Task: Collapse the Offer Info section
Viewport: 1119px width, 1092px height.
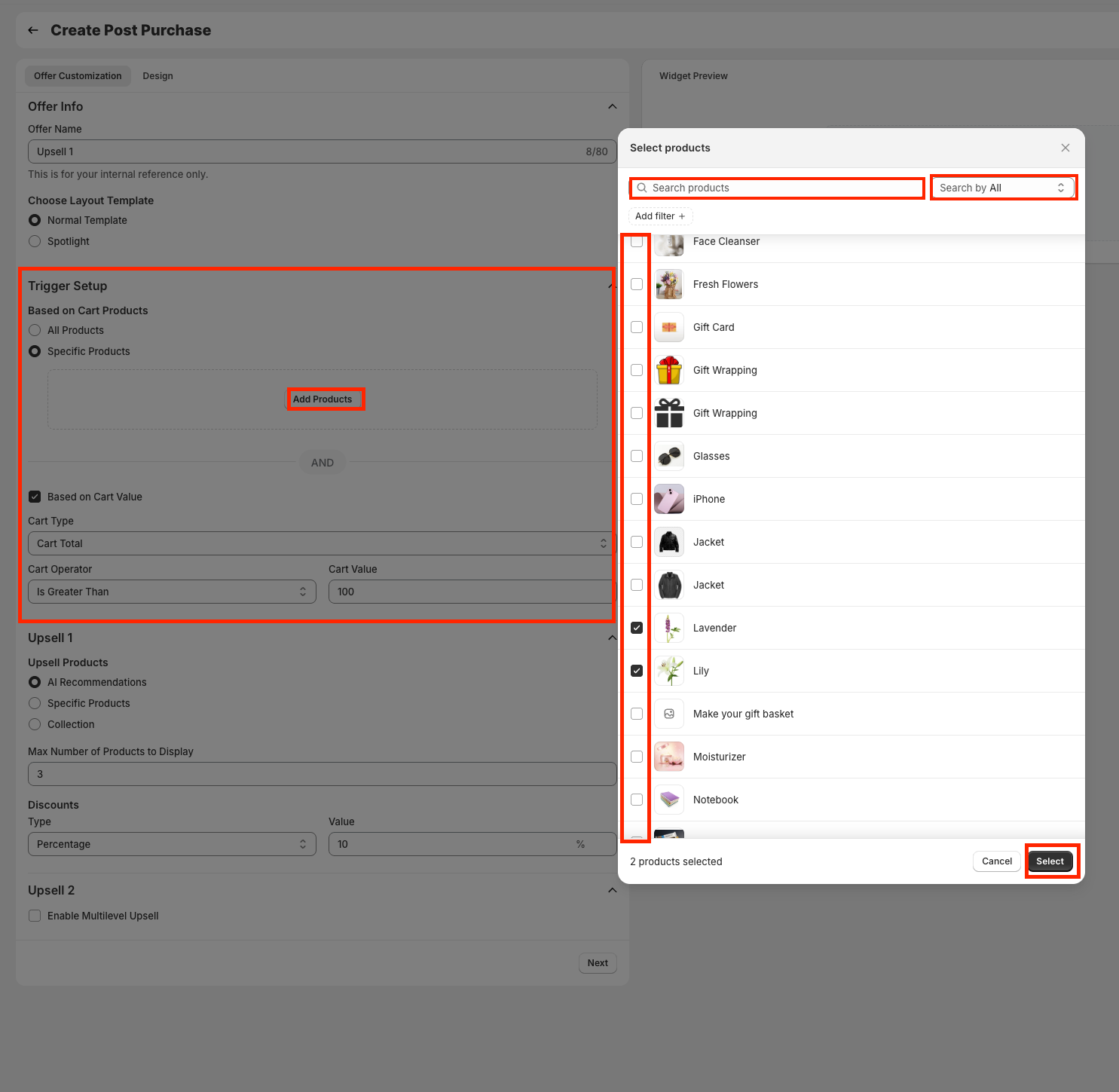Action: pos(612,106)
